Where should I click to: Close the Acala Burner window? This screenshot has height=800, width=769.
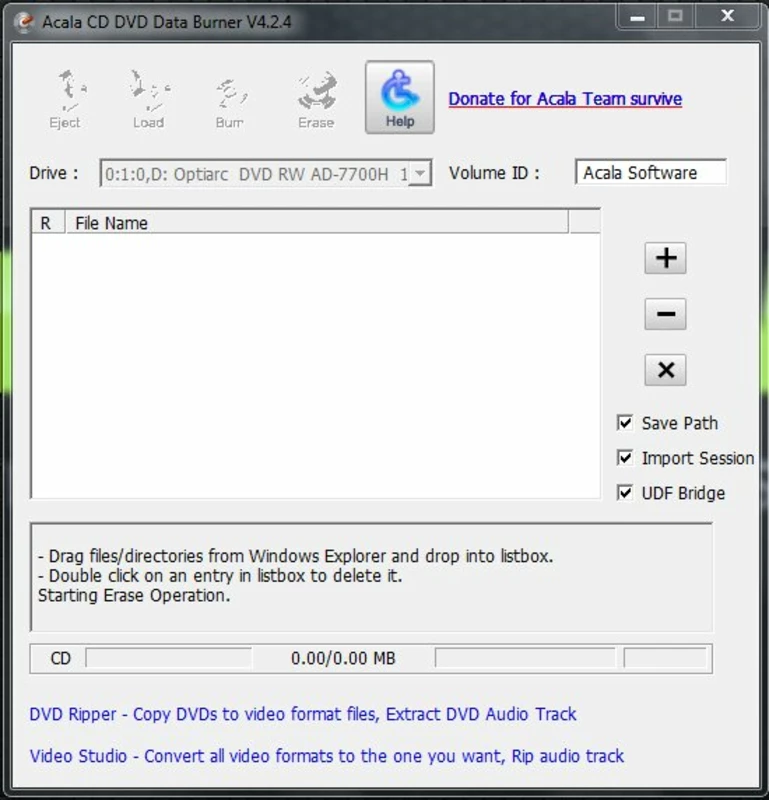[x=728, y=17]
